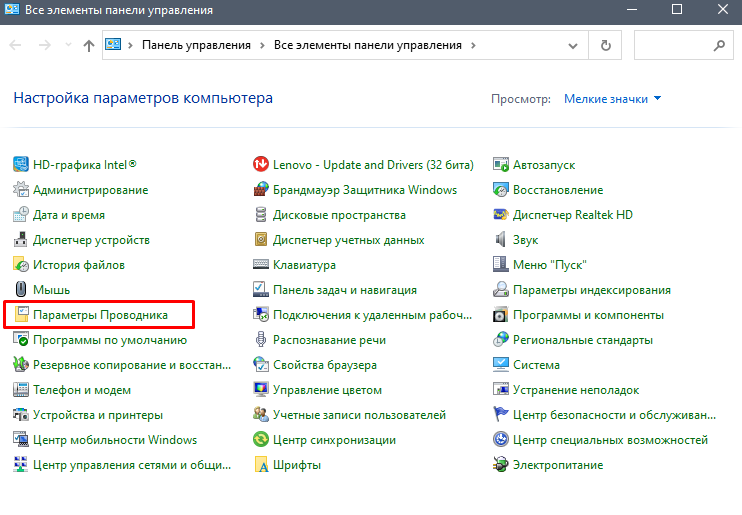
Task: Expand the address bar history dropdown
Action: coord(573,45)
